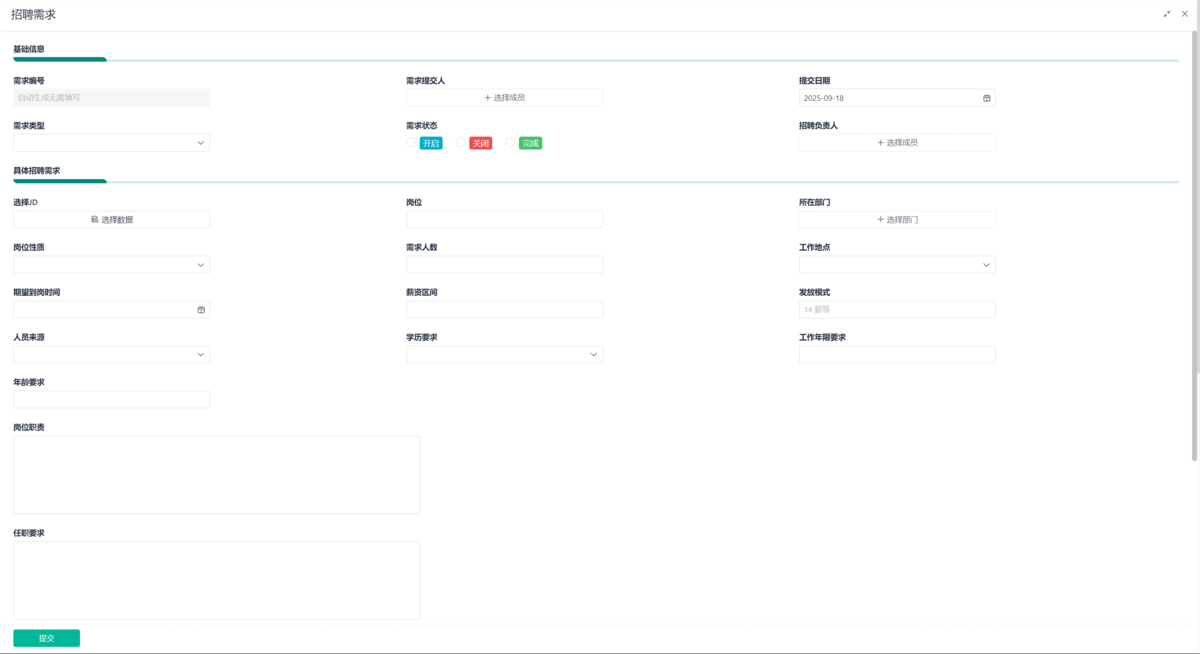Open the 岗位性质 dropdown
The width and height of the screenshot is (1200, 654).
coord(111,265)
